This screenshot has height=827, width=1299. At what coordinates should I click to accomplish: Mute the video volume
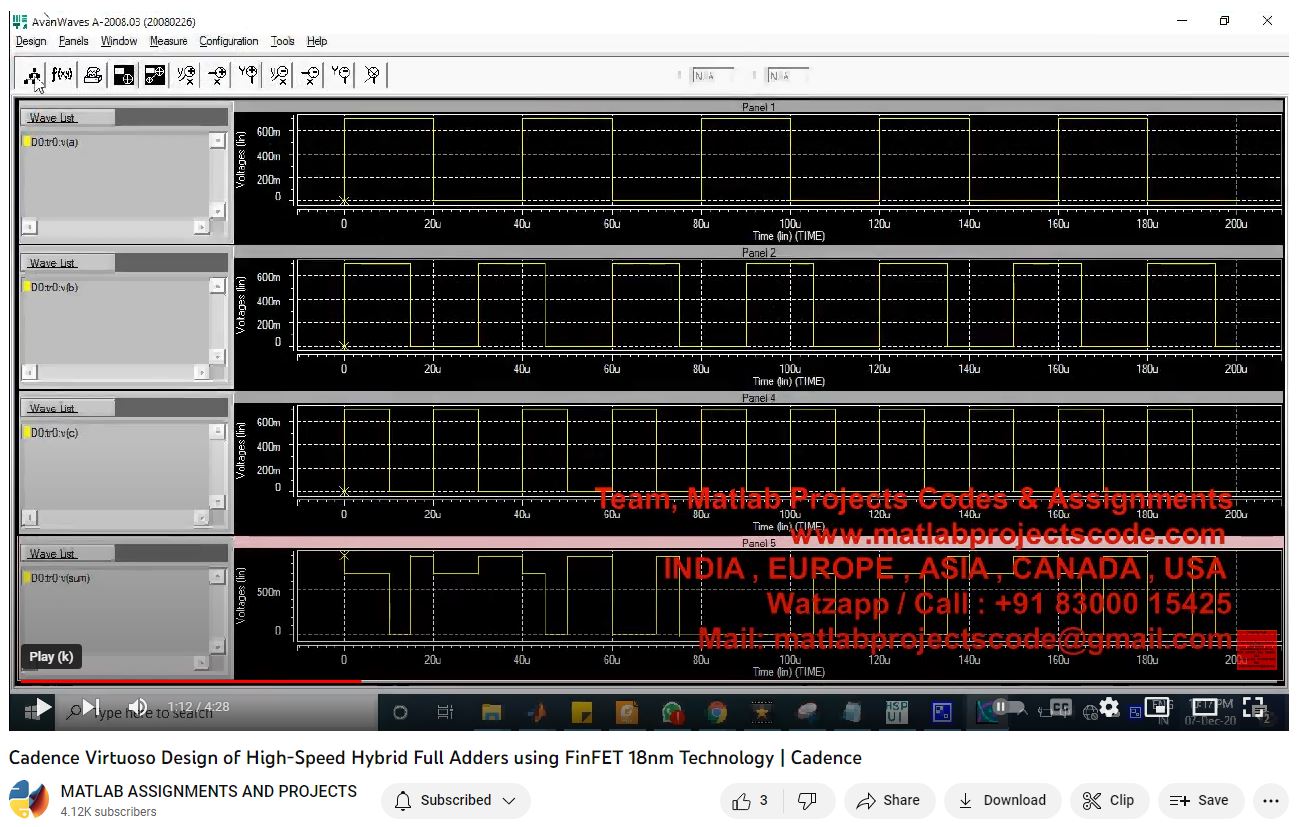pos(139,707)
